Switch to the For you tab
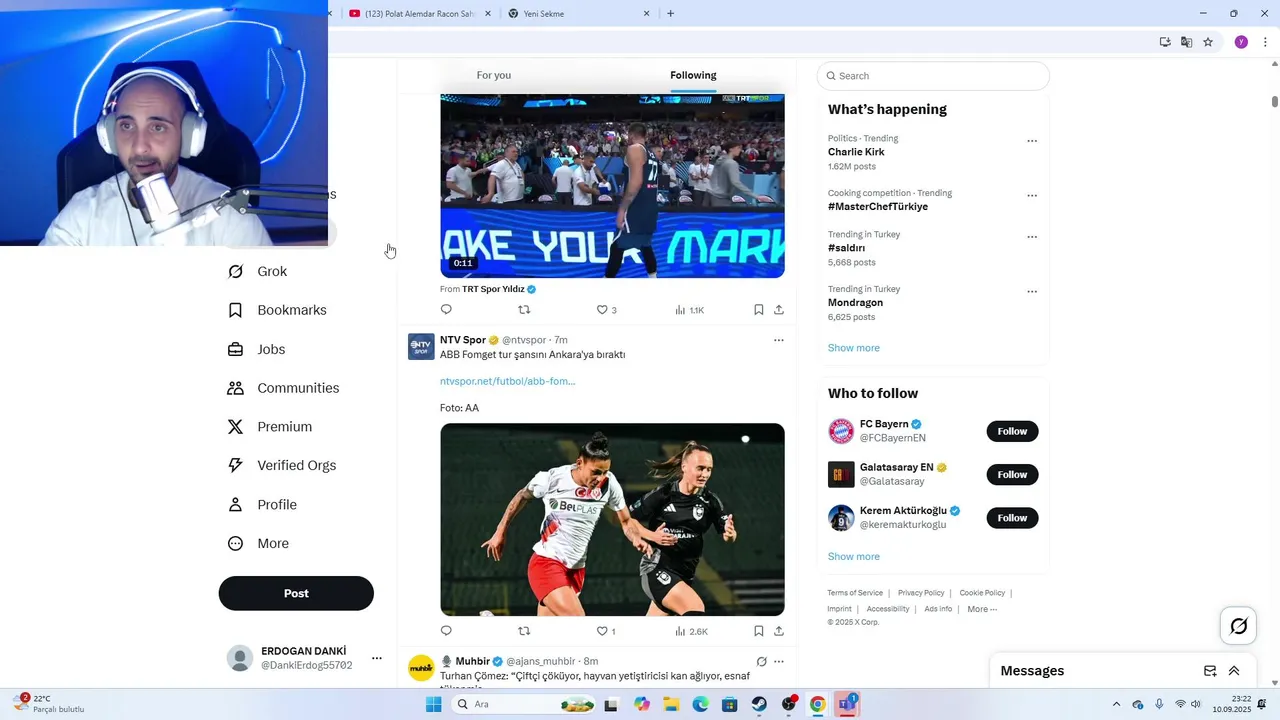1280x720 pixels. (x=494, y=75)
